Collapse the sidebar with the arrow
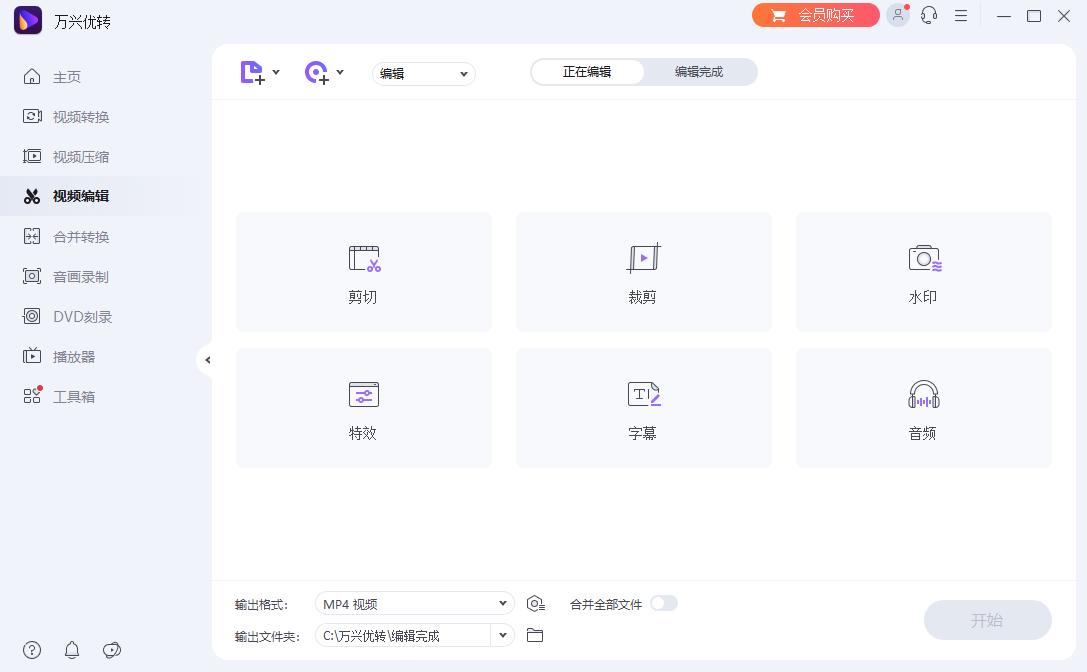 (x=209, y=359)
